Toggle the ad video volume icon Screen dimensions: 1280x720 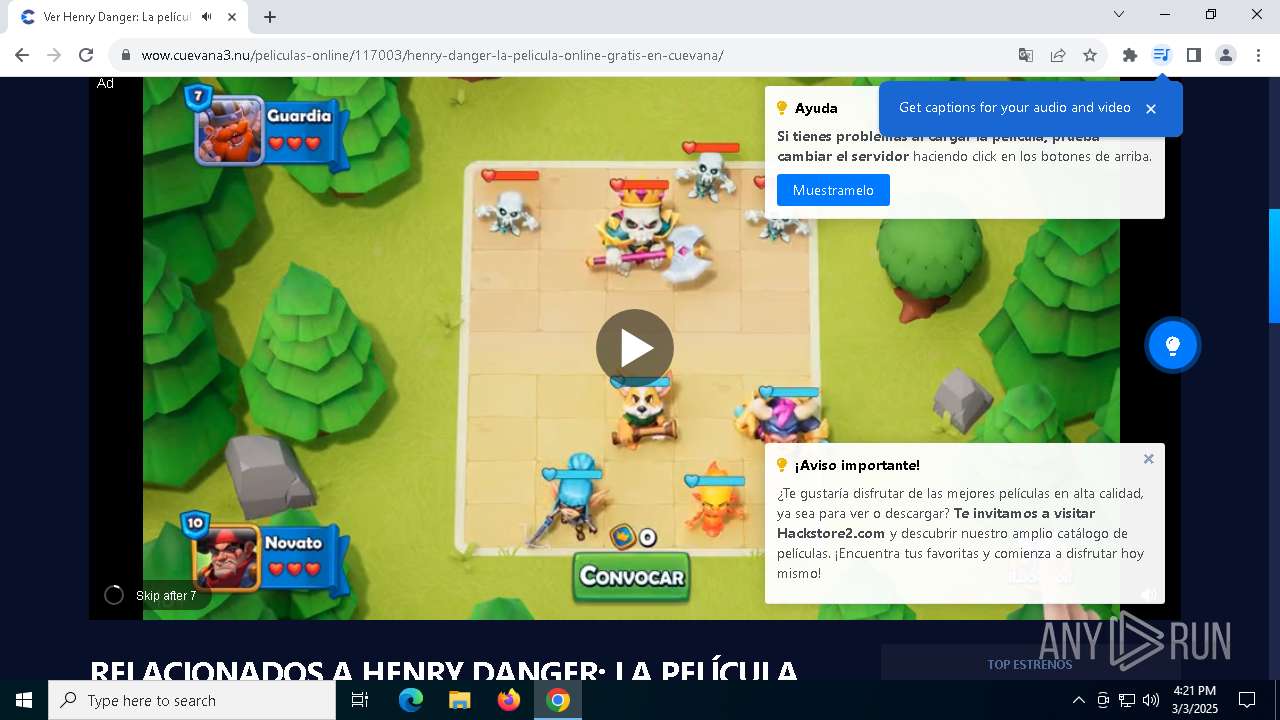(x=1148, y=594)
